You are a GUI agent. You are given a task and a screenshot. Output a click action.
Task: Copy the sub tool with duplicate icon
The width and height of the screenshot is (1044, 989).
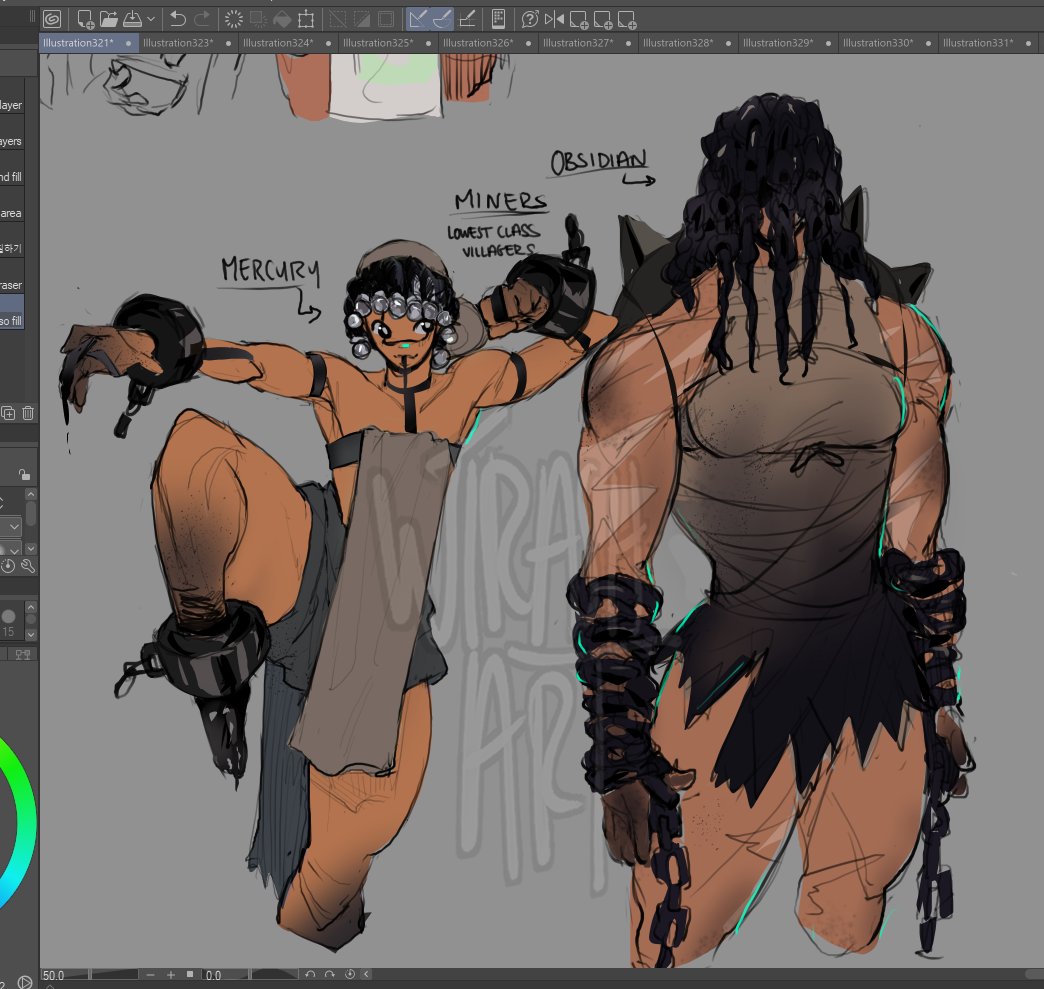[8, 413]
